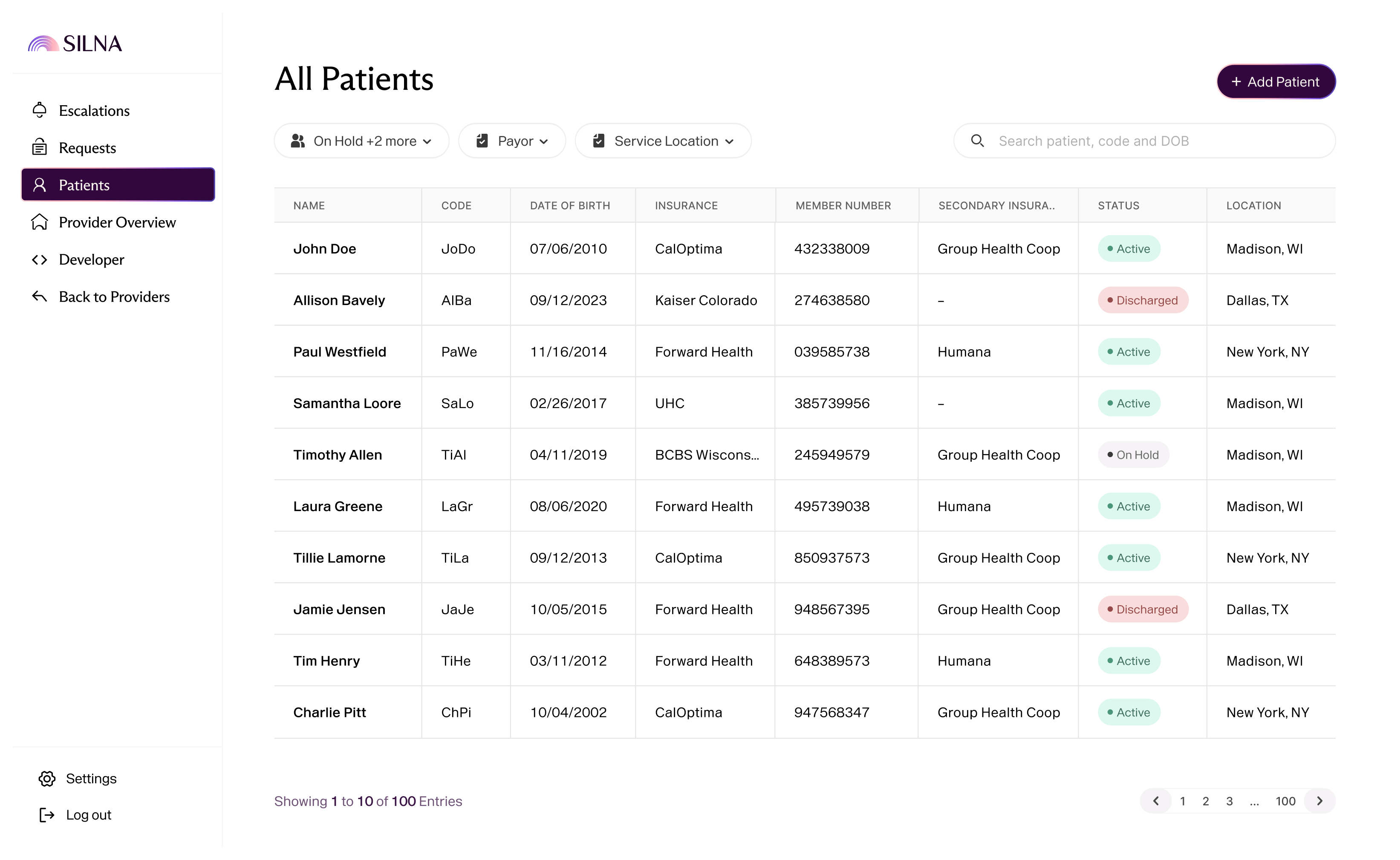Click the Provider Overview home icon
1400x860 pixels.
click(39, 222)
